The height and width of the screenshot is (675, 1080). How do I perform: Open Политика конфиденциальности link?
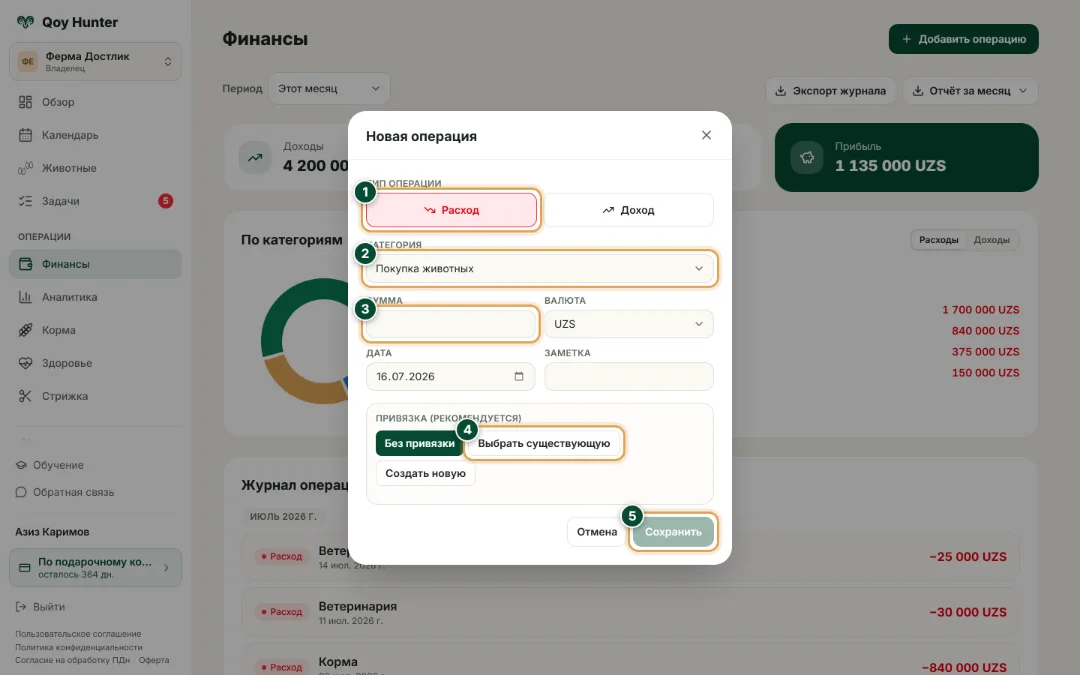tap(79, 647)
